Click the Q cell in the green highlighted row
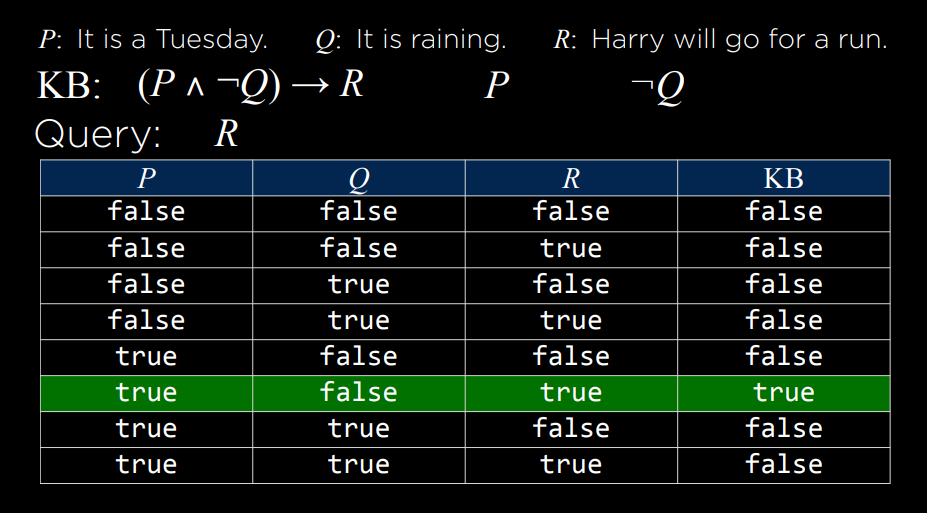 [x=358, y=393]
